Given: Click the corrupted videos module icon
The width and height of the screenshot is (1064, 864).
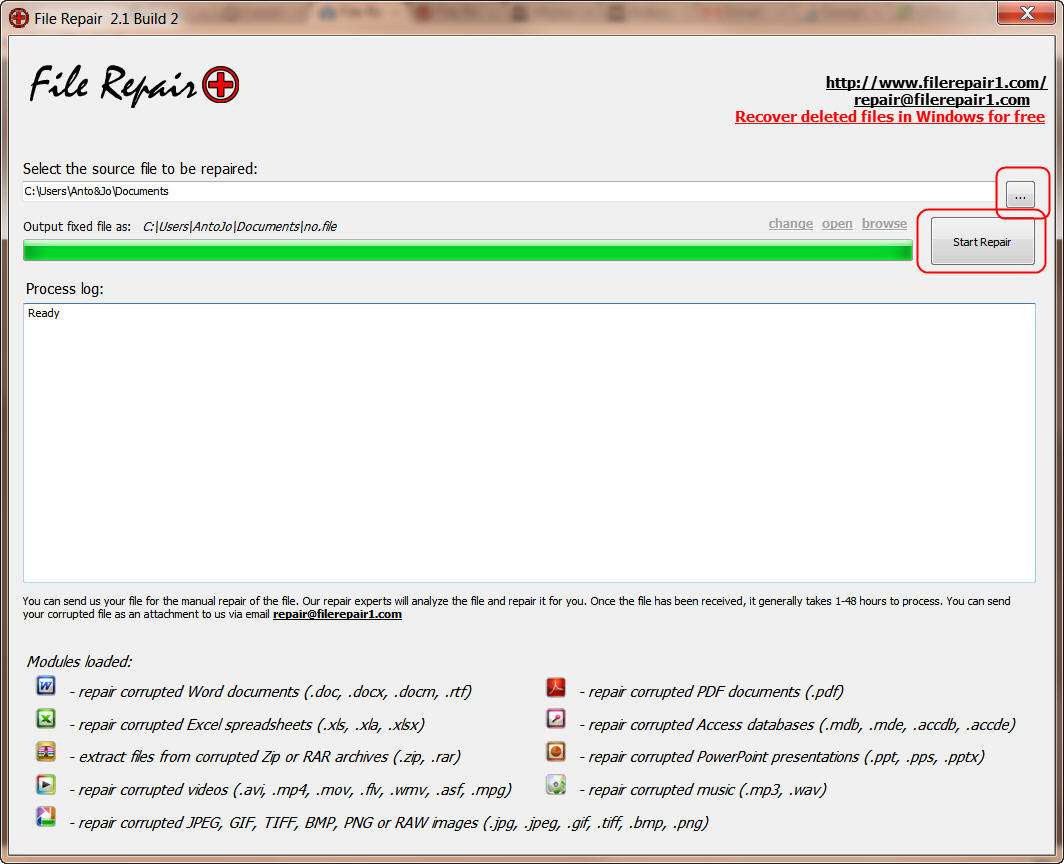Looking at the screenshot, I should (45, 785).
